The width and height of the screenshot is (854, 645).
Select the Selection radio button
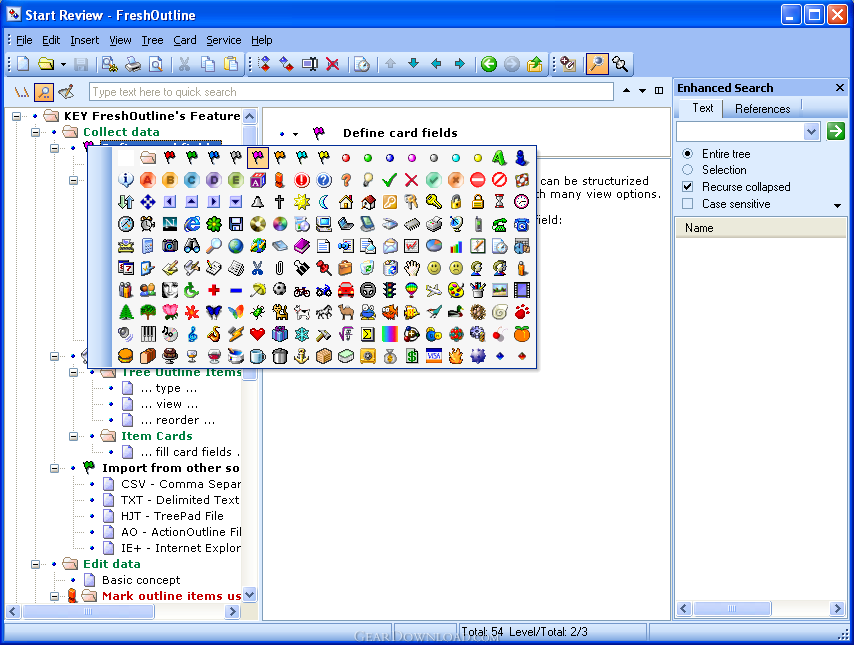point(688,170)
